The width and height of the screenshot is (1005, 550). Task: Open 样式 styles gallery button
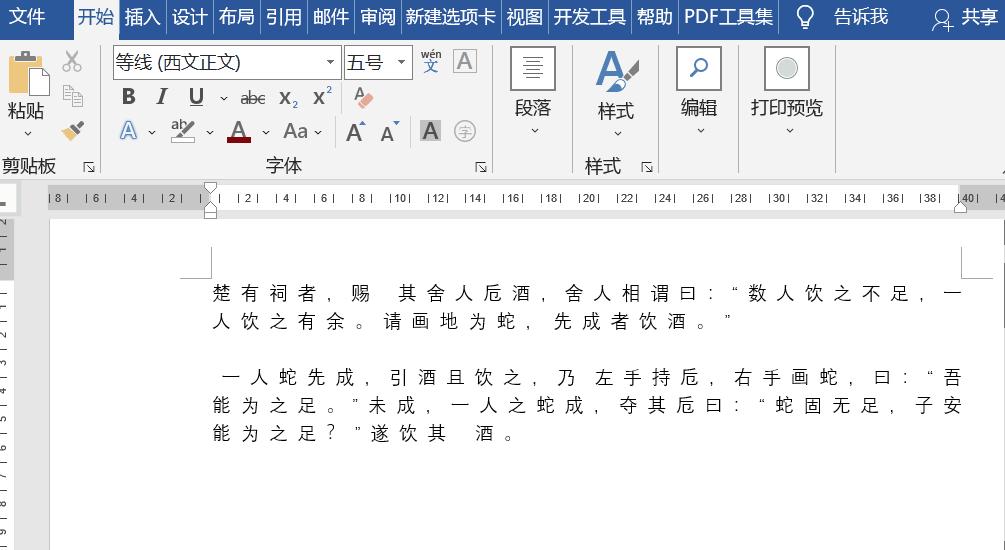(x=616, y=94)
